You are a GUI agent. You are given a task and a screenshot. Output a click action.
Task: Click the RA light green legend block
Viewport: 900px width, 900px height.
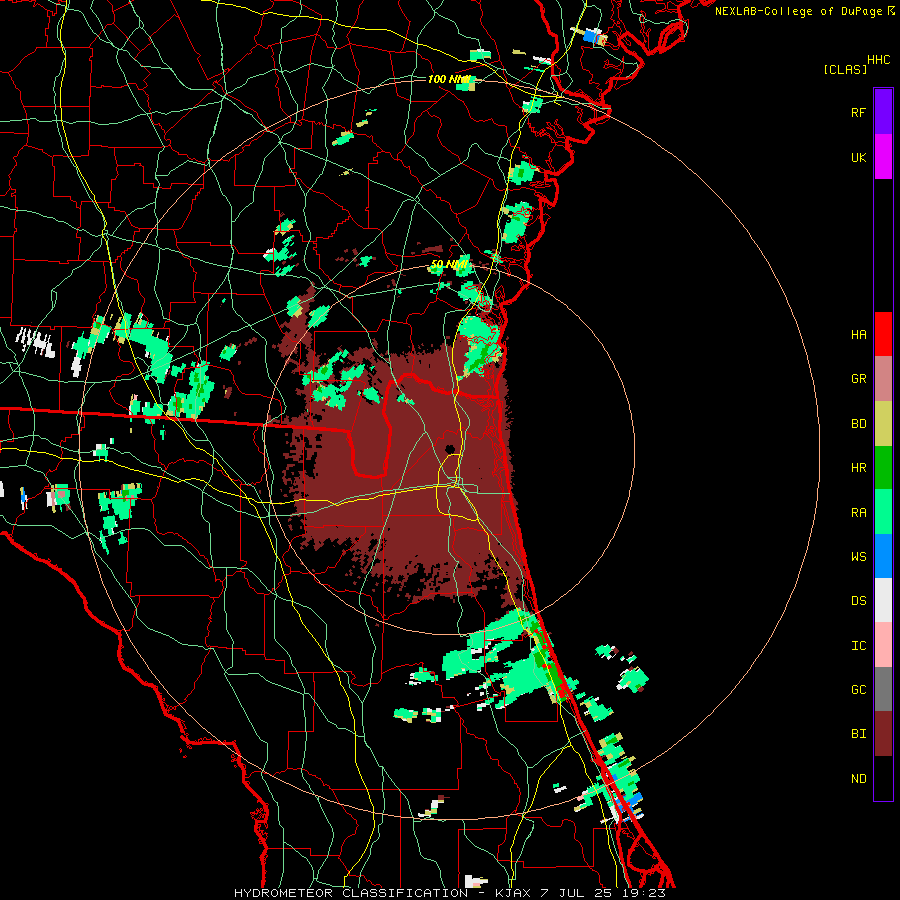[x=883, y=512]
